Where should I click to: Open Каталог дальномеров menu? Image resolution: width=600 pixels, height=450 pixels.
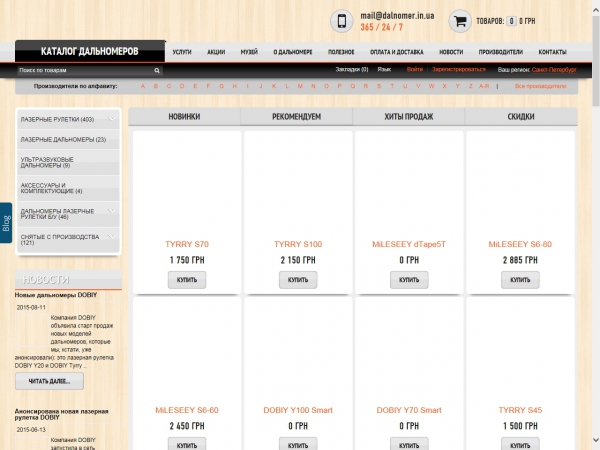pos(90,51)
